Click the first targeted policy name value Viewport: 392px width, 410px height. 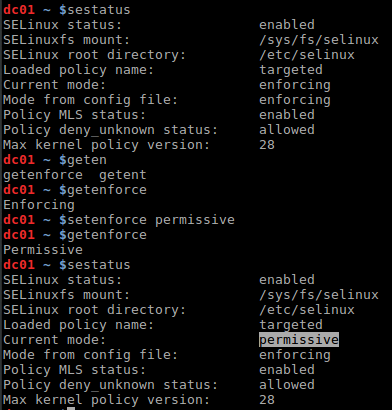click(291, 70)
